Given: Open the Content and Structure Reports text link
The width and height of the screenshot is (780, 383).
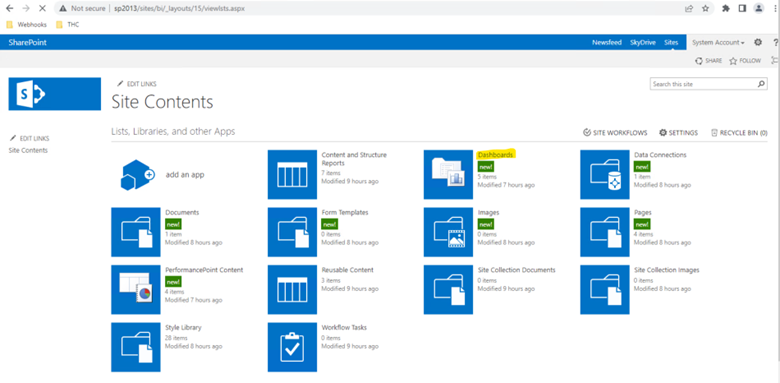Looking at the screenshot, I should [354, 159].
